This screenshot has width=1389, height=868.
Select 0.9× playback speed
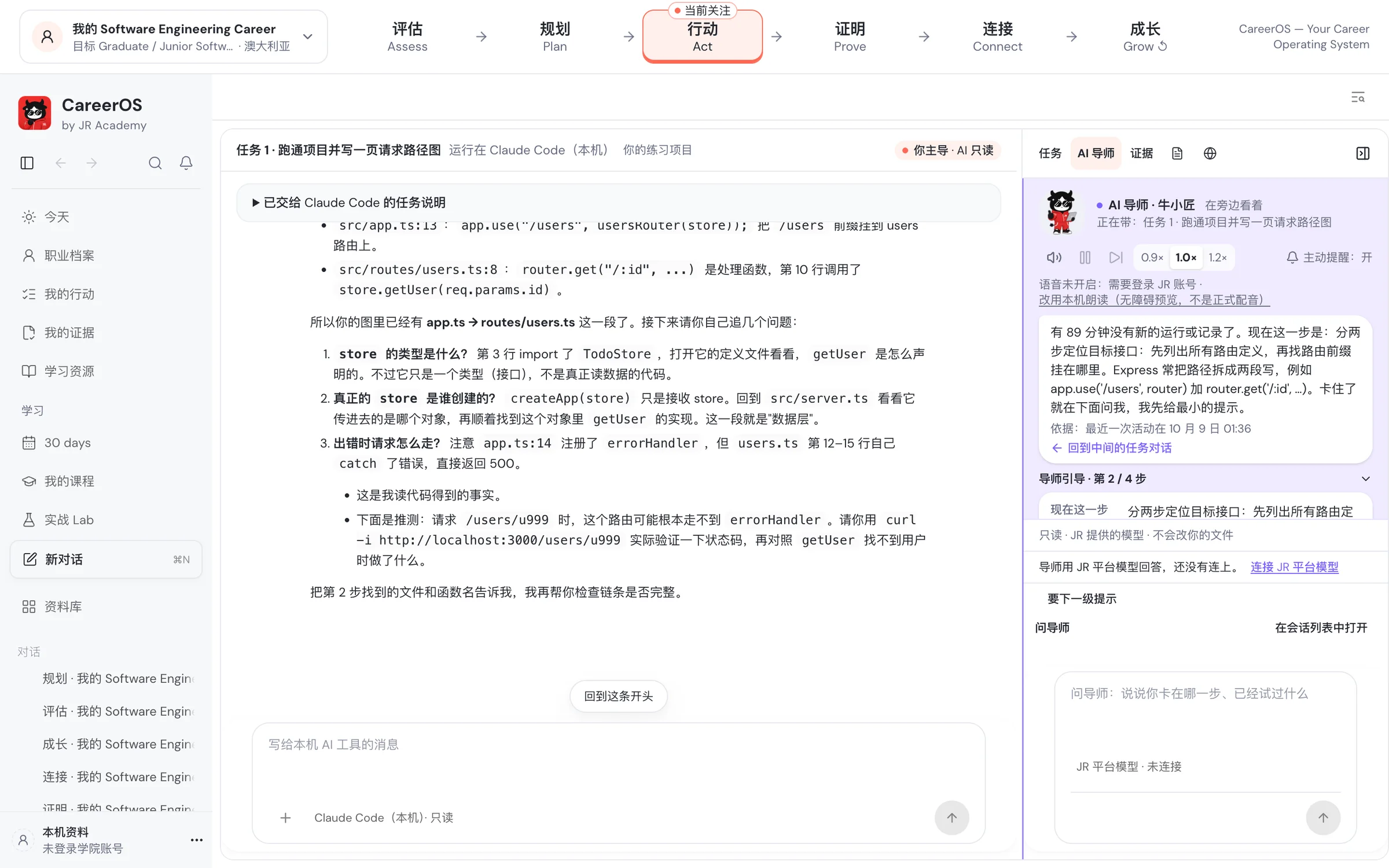1152,258
